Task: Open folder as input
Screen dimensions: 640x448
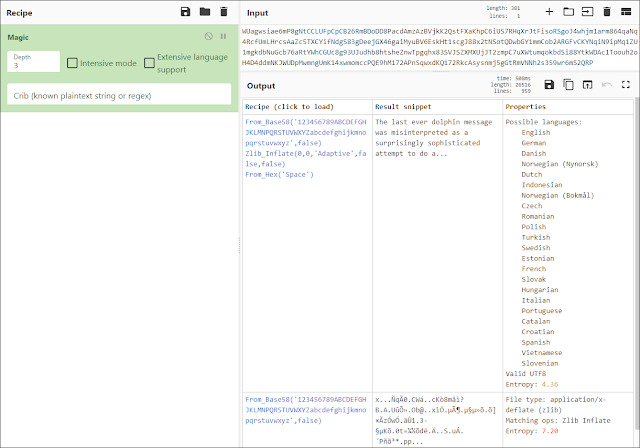Action: tap(568, 12)
